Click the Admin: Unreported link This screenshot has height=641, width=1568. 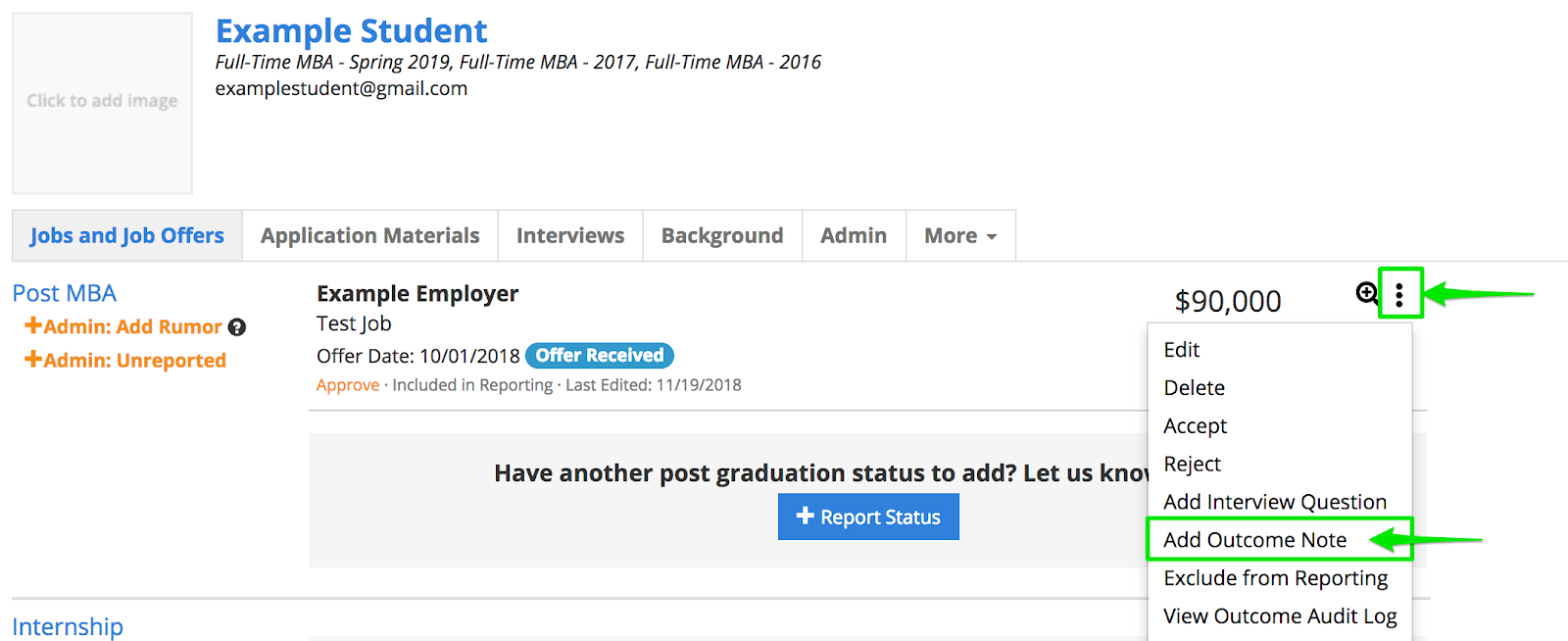(125, 361)
